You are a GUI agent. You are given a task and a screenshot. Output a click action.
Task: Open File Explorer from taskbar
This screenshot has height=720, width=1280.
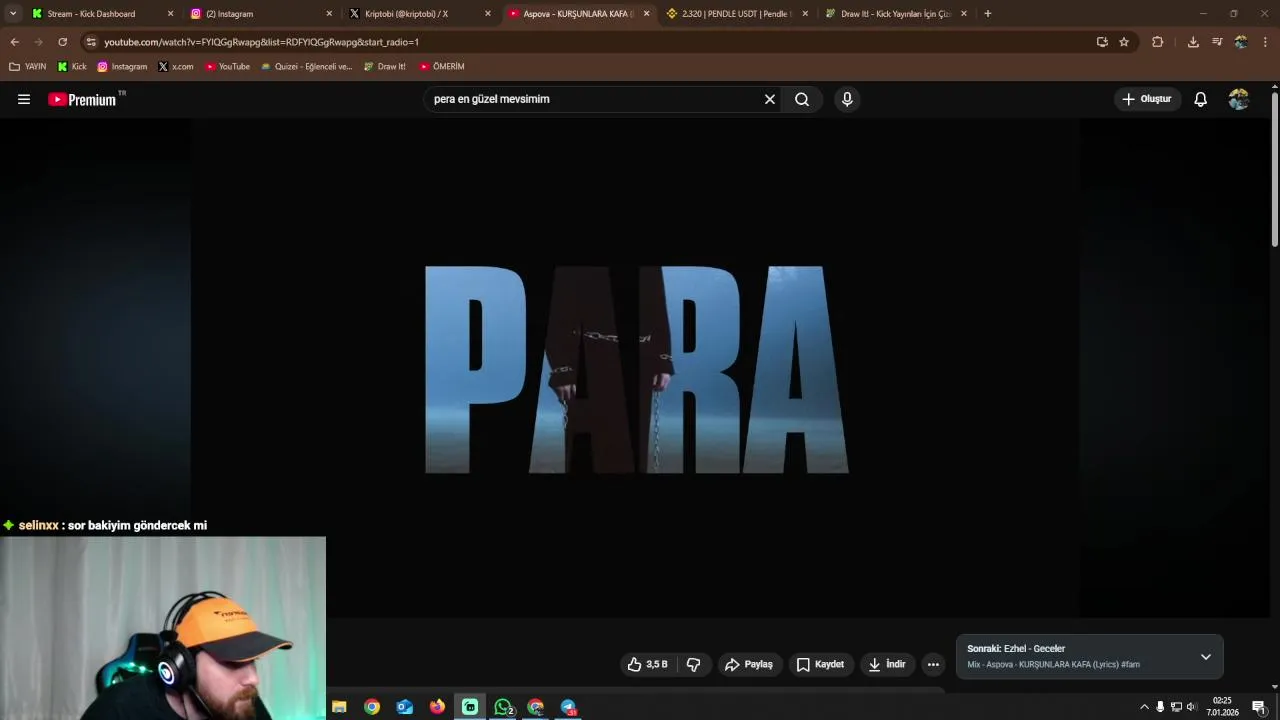pyautogui.click(x=339, y=707)
